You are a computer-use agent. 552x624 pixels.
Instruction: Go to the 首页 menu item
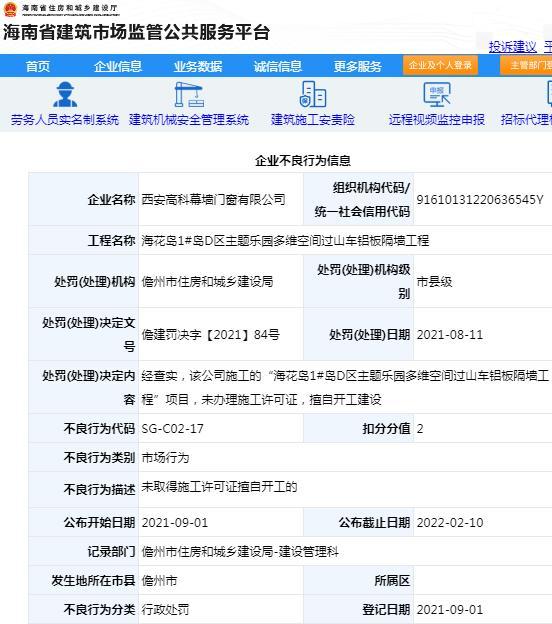(x=38, y=66)
